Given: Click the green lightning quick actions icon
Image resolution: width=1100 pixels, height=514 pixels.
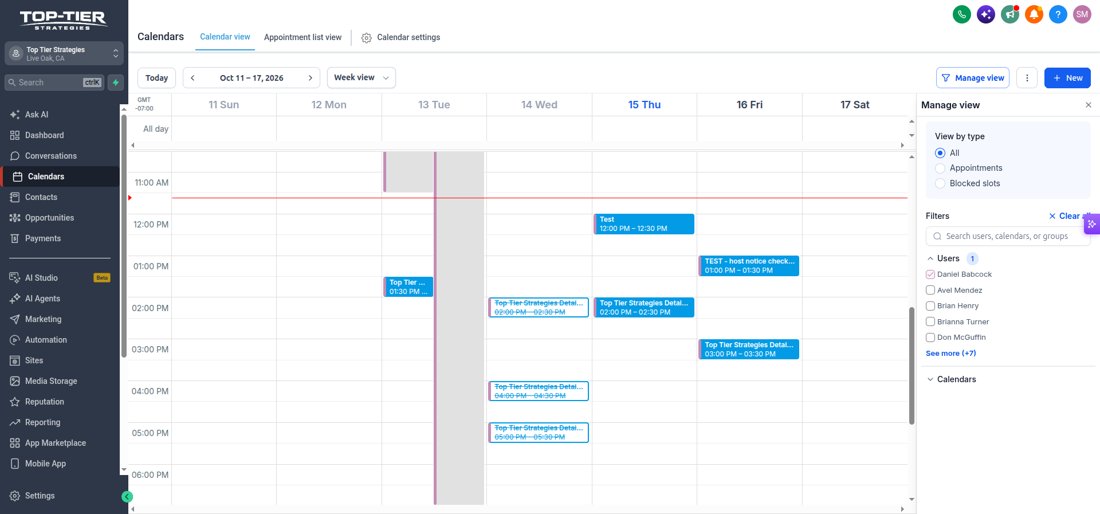Looking at the screenshot, I should click(x=116, y=82).
